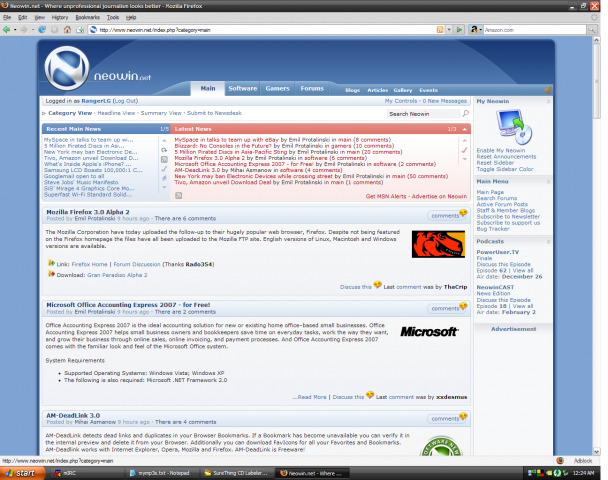Viewport: 608px width, 480px height.
Task: Click the Adblock status bar item
Action: pyautogui.click(x=583, y=461)
